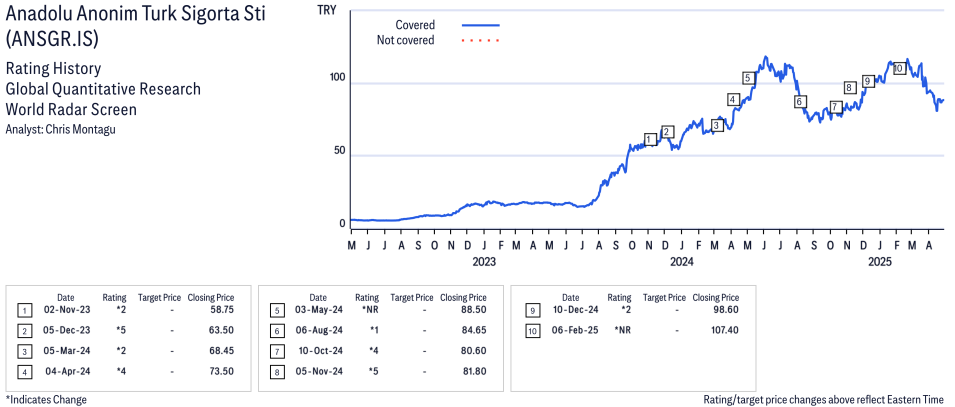The height and width of the screenshot is (407, 955).
Task: Click chart marker number 1
Action: click(651, 140)
